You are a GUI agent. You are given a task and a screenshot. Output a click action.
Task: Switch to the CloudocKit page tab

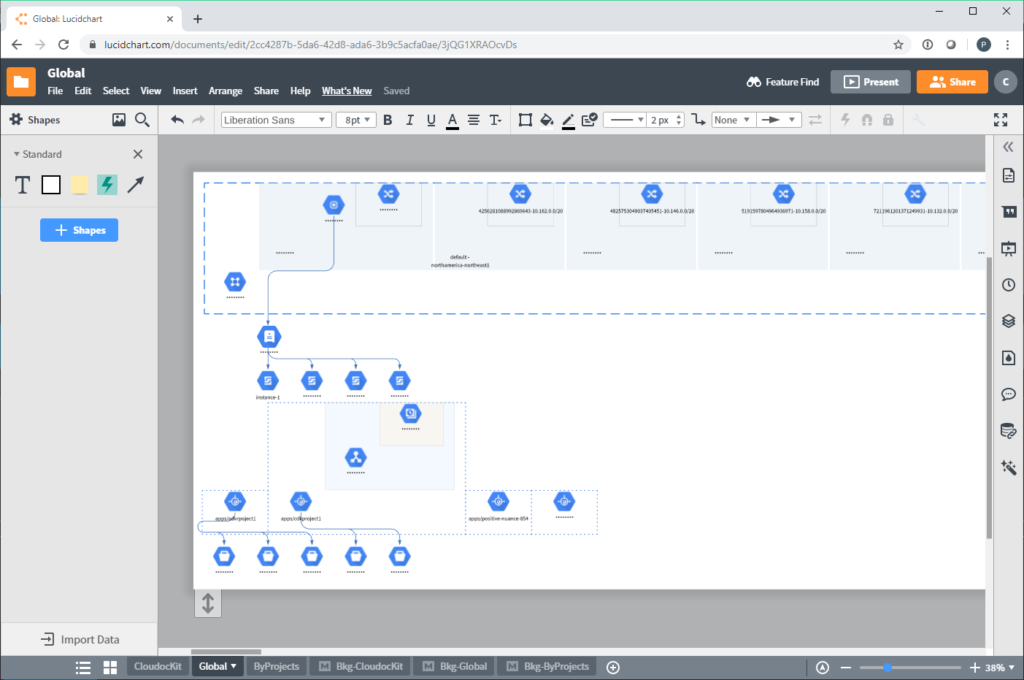pyautogui.click(x=157, y=666)
